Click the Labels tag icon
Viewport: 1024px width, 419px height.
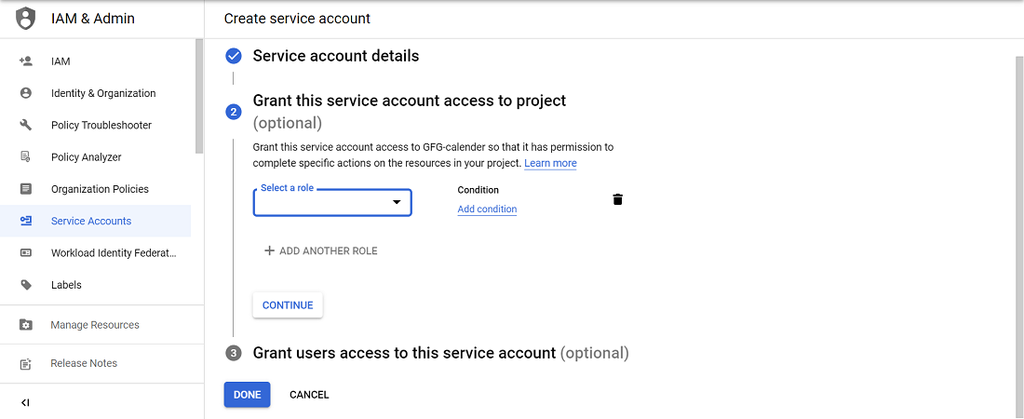[x=26, y=285]
